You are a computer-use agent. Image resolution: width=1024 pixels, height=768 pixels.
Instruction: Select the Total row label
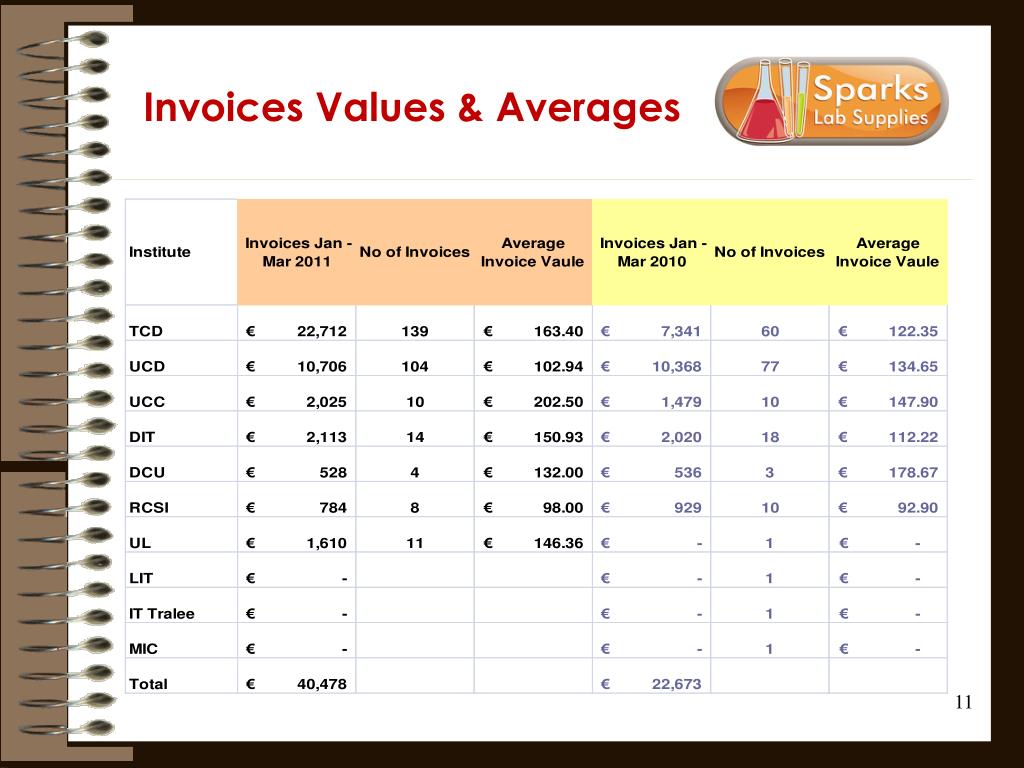148,684
